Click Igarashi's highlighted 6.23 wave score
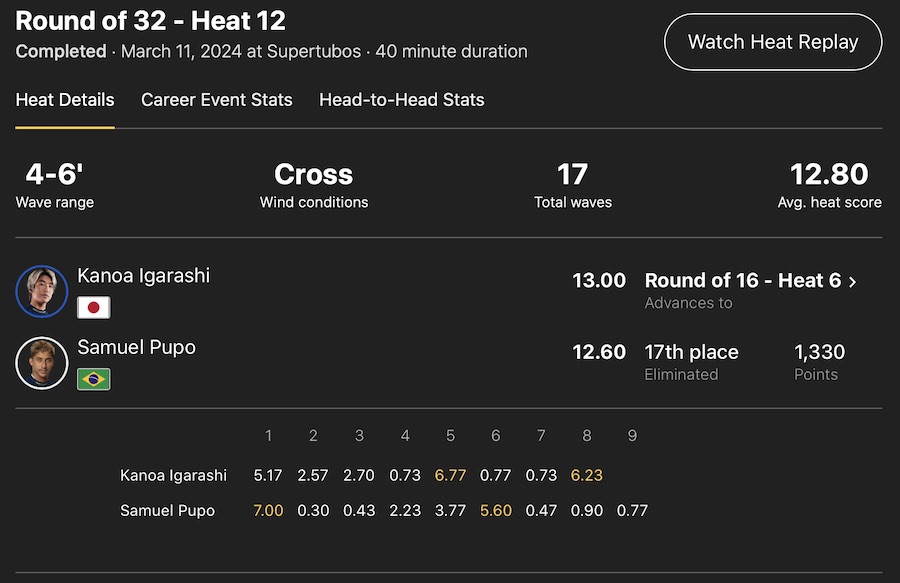Viewport: 900px width, 583px height. click(587, 475)
